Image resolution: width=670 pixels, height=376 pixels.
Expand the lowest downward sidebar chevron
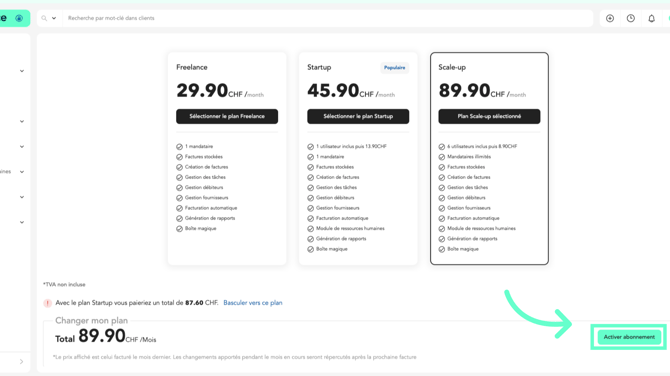point(22,222)
